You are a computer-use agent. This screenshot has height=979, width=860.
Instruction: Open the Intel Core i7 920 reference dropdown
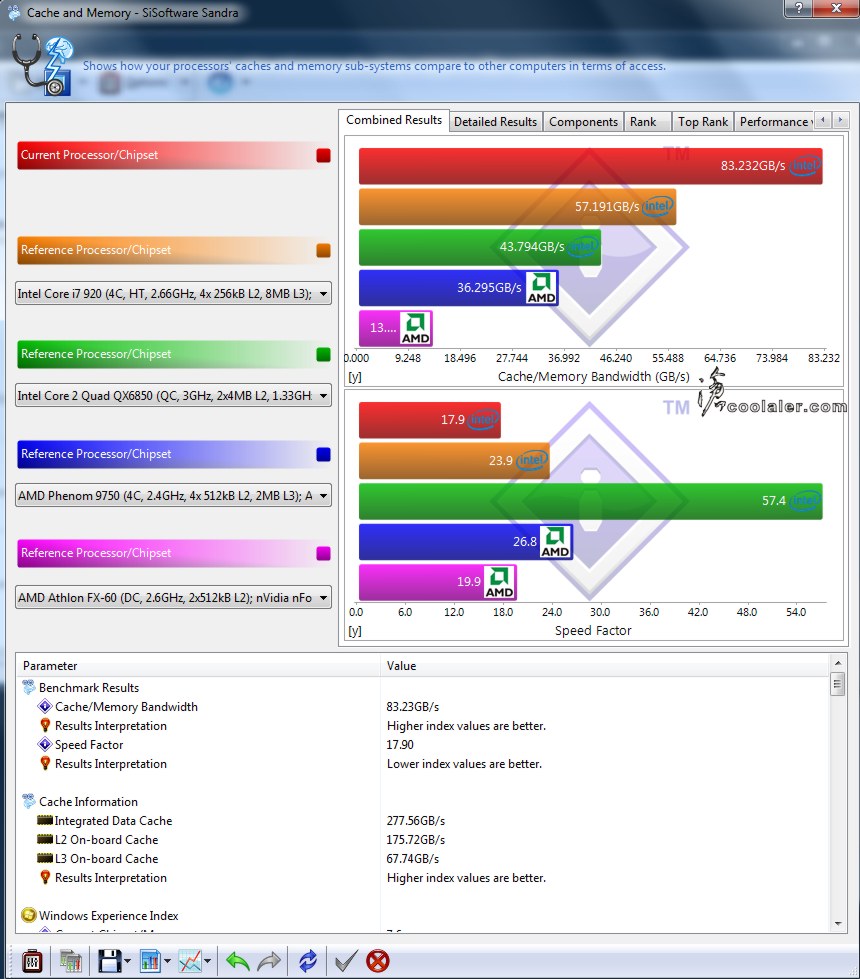pos(173,293)
